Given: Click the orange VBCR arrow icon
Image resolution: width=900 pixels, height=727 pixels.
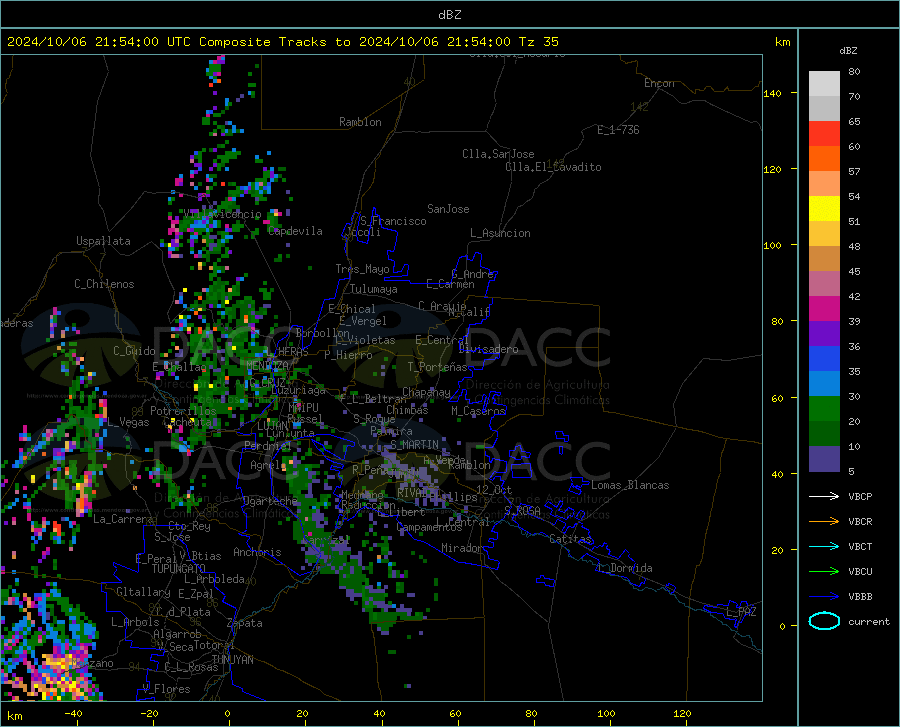Looking at the screenshot, I should (824, 521).
